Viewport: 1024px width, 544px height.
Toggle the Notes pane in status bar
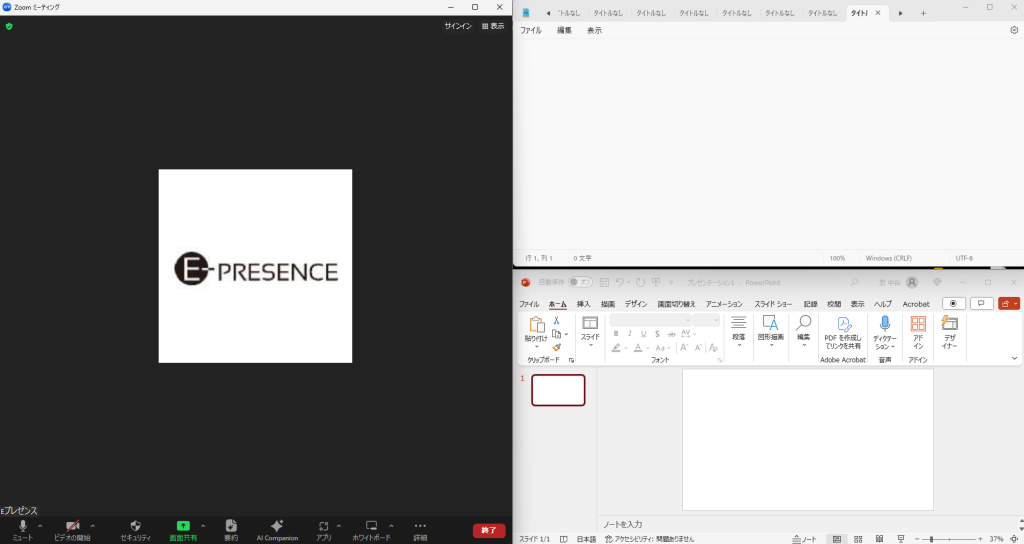coord(804,539)
